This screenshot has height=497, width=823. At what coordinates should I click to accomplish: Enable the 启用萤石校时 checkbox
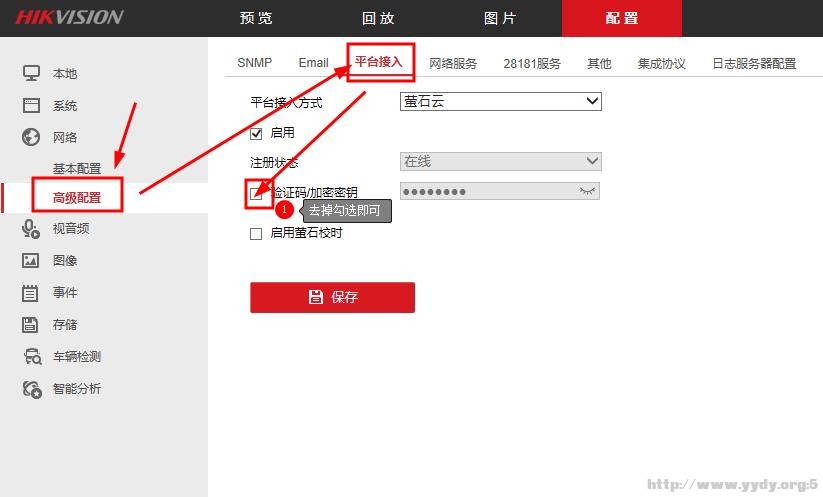tap(256, 234)
